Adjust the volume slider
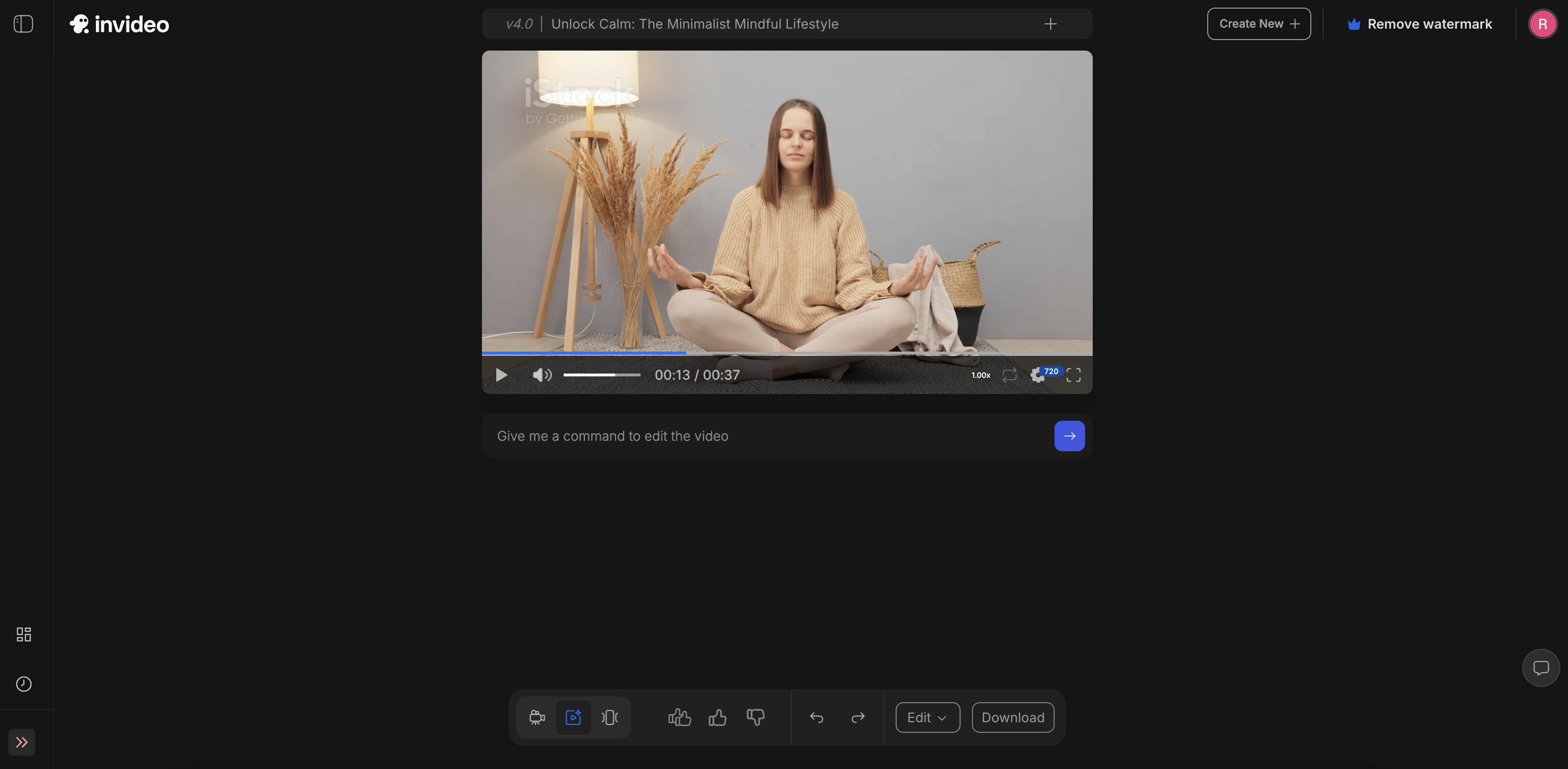The width and height of the screenshot is (1568, 769). (x=603, y=375)
